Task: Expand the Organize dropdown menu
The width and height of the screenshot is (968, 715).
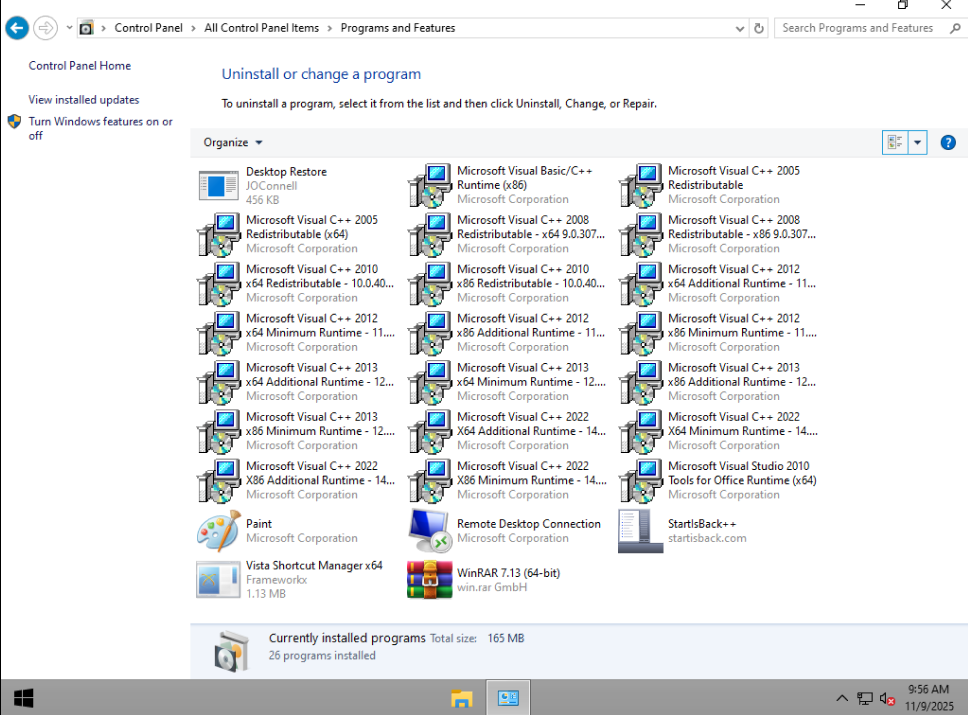Action: (x=233, y=143)
